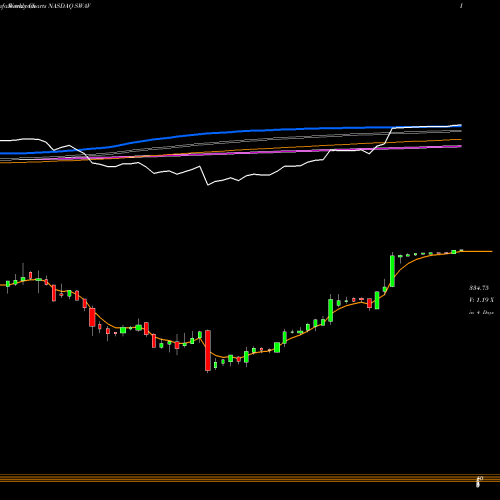
Task: Click the 334.75 price label
Action: point(479,288)
